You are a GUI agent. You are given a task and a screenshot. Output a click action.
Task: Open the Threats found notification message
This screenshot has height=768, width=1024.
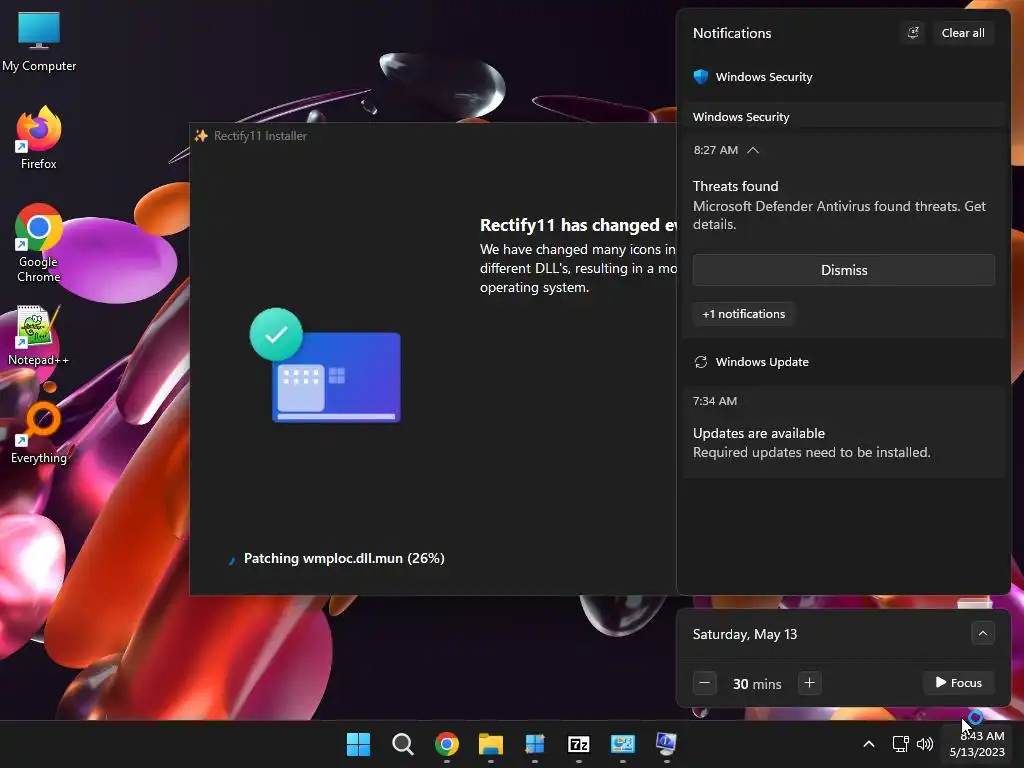[839, 205]
